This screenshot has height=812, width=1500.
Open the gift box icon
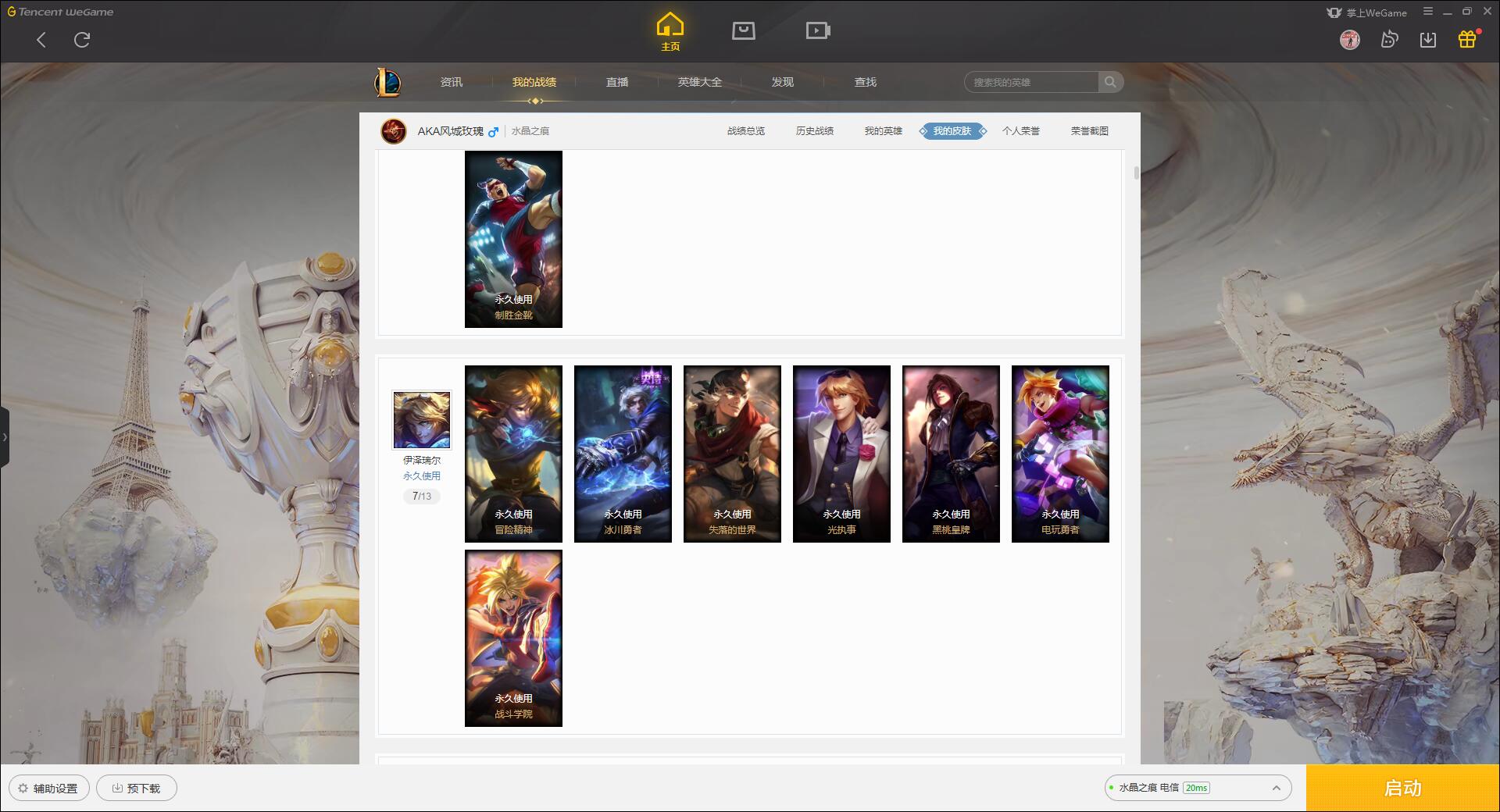tap(1467, 40)
